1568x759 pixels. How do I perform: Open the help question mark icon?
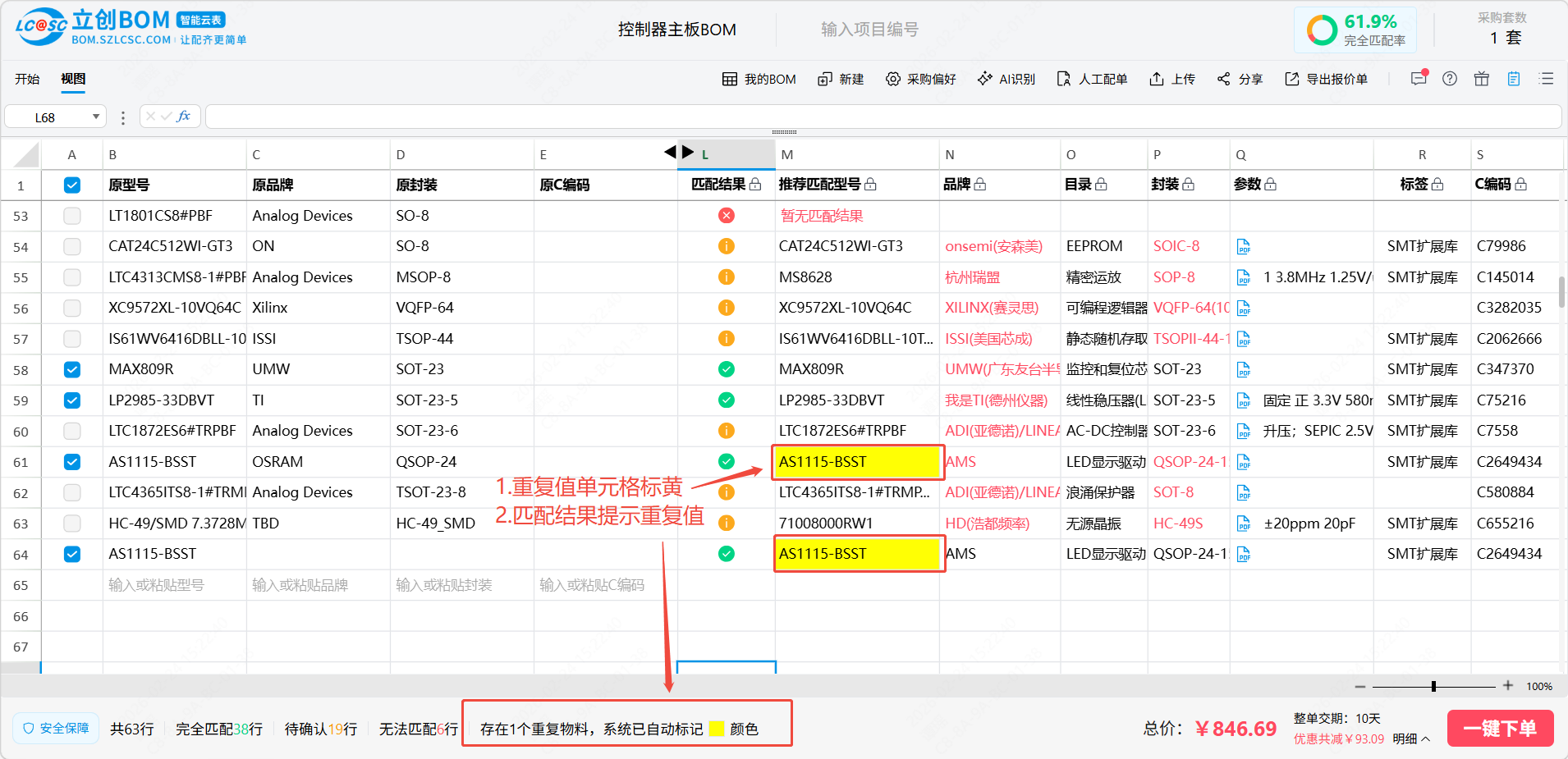[1450, 79]
